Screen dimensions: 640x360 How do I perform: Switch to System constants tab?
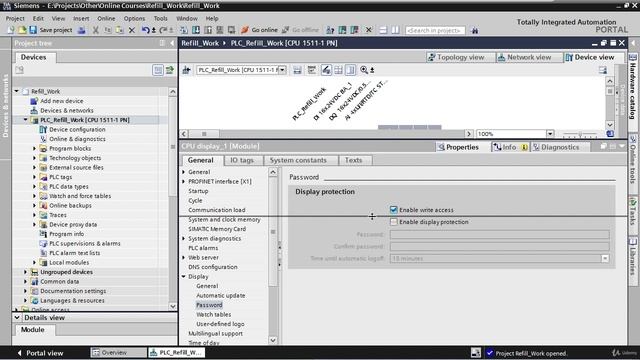pyautogui.click(x=298, y=160)
